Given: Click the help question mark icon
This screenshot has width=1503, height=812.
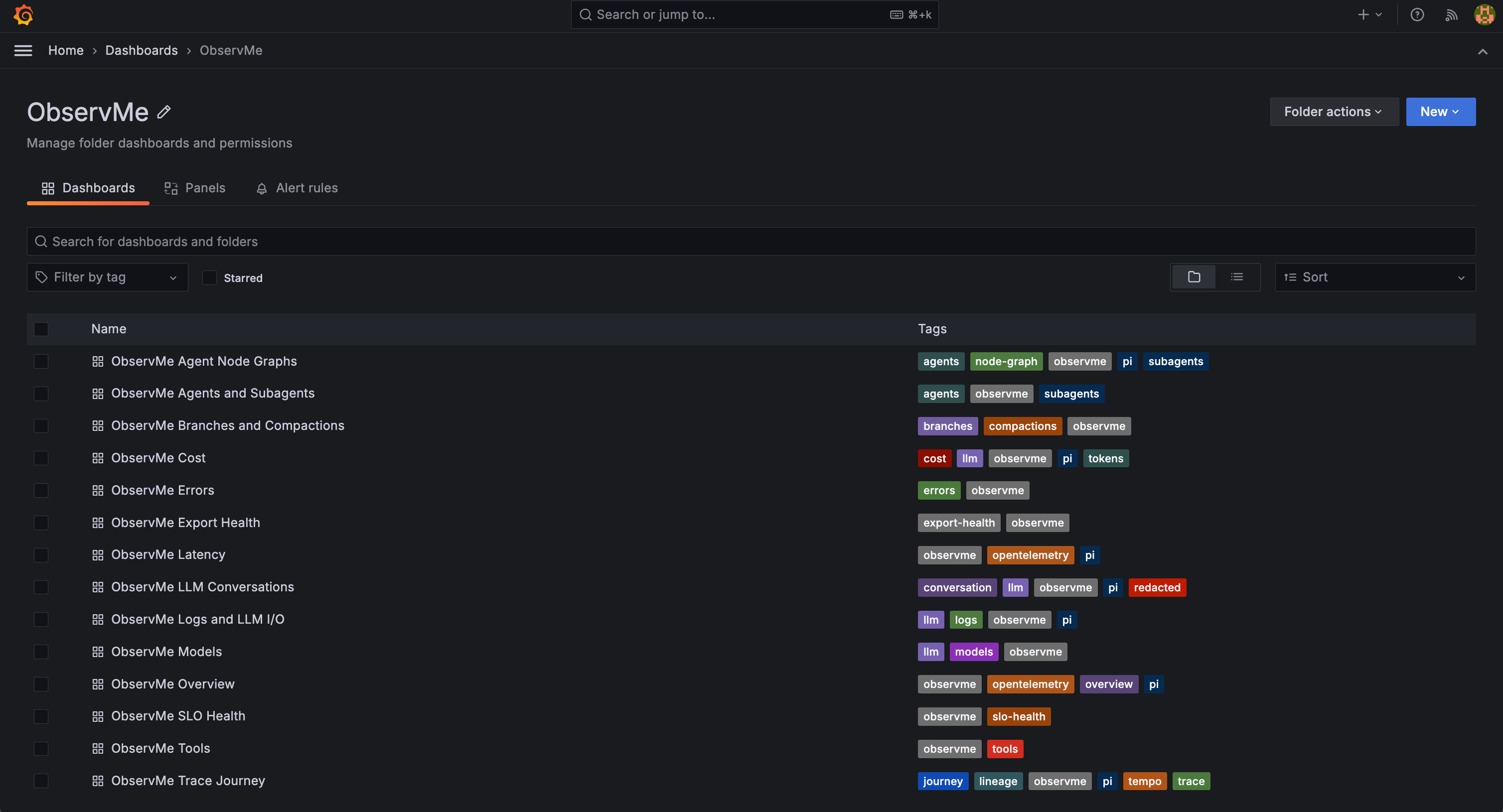Looking at the screenshot, I should 1417,15.
